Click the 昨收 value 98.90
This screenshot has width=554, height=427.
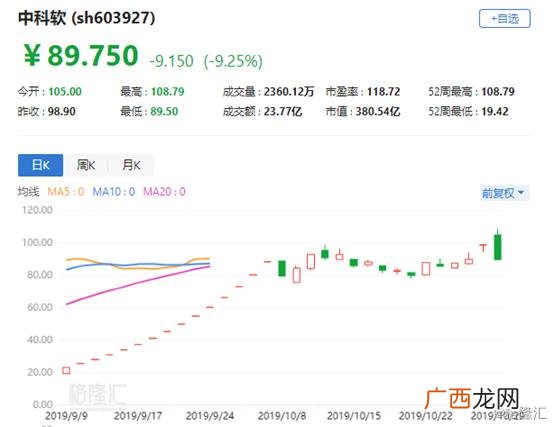(x=61, y=112)
